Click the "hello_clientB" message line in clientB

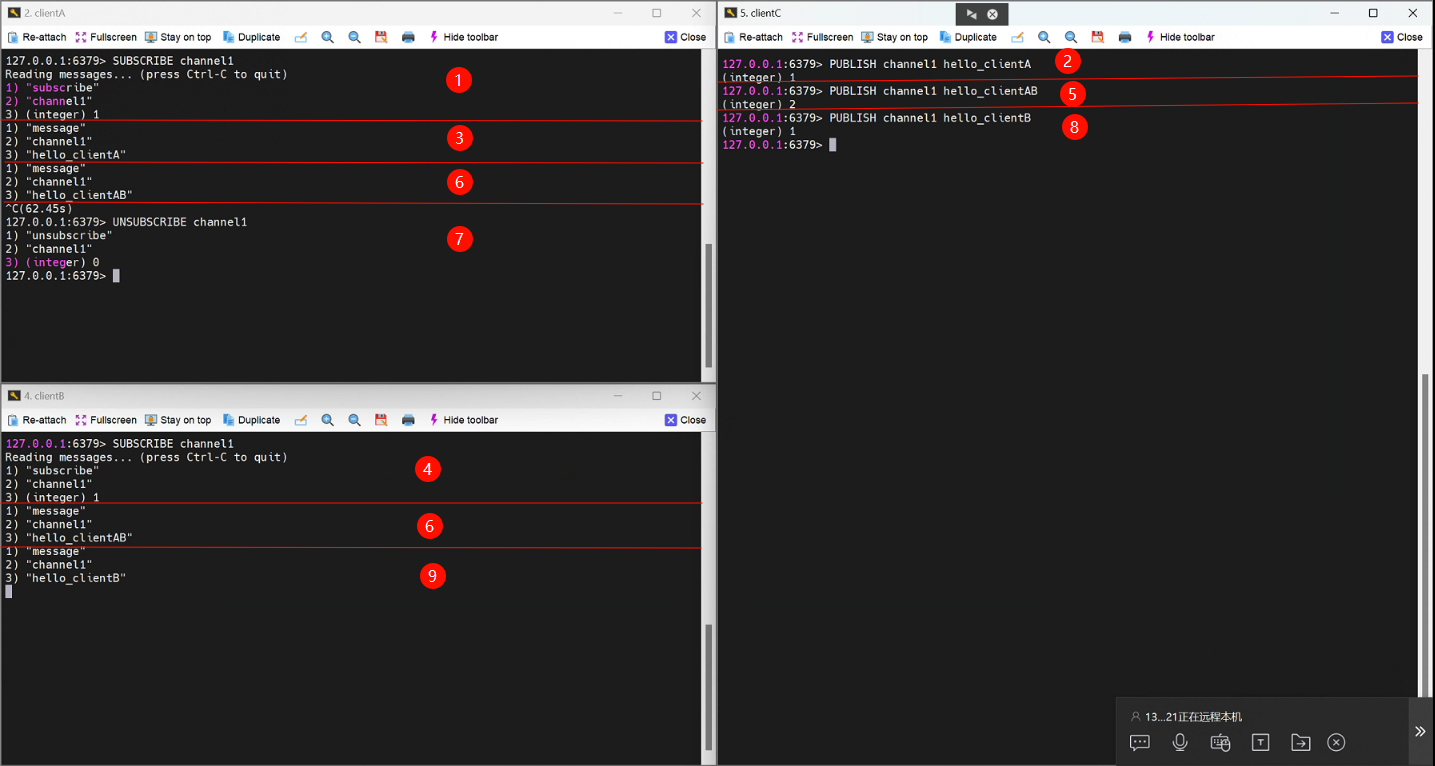[66, 578]
